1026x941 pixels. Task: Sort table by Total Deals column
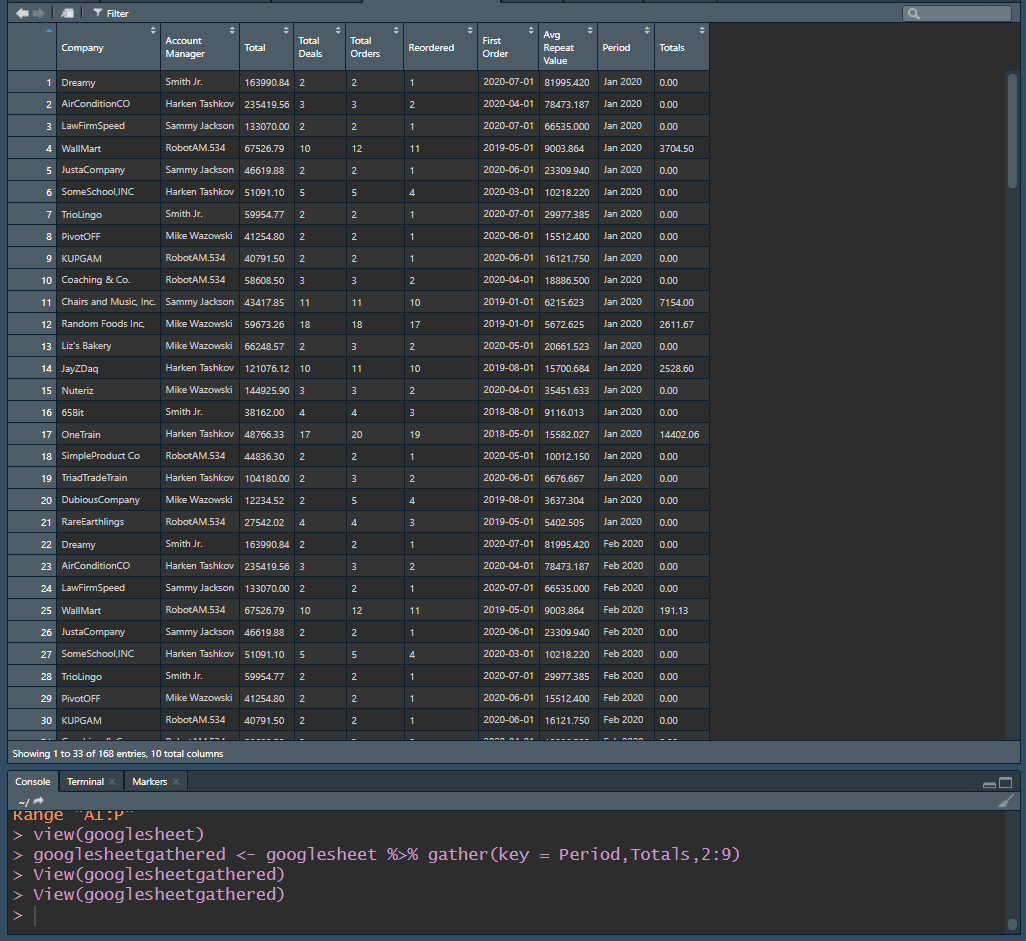(x=319, y=47)
